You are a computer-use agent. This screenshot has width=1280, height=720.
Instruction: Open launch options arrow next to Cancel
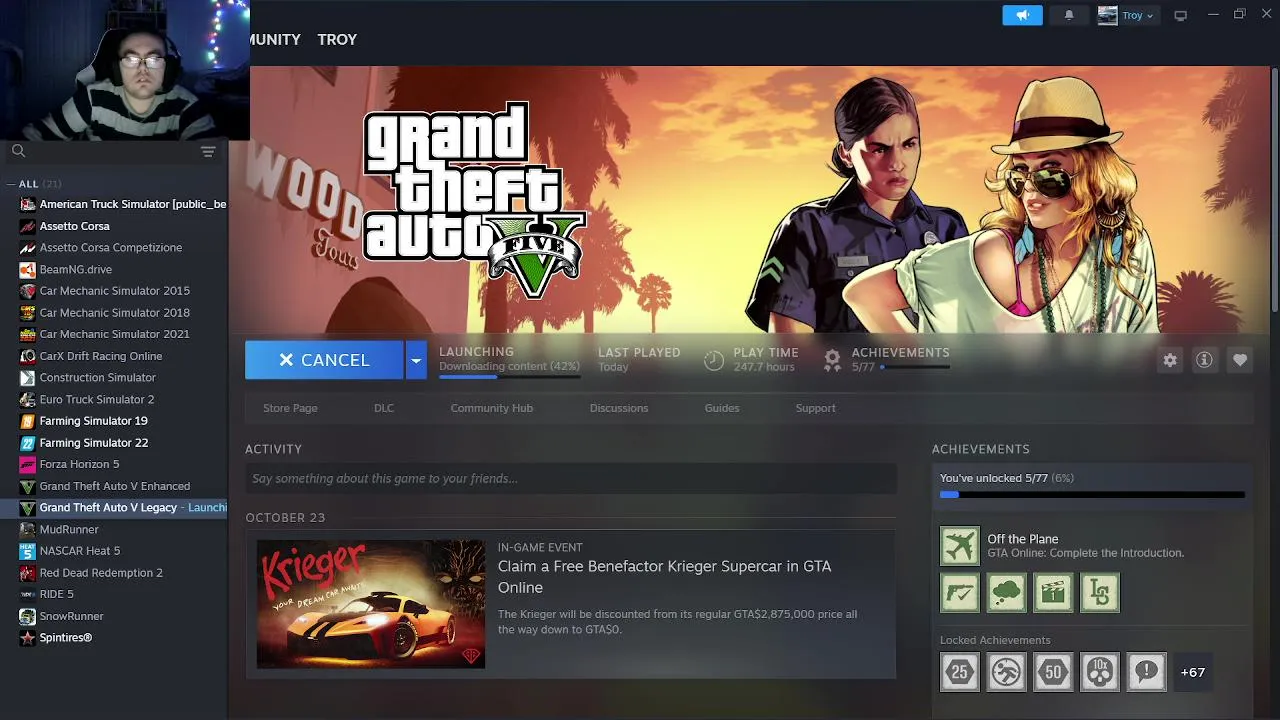pos(416,360)
